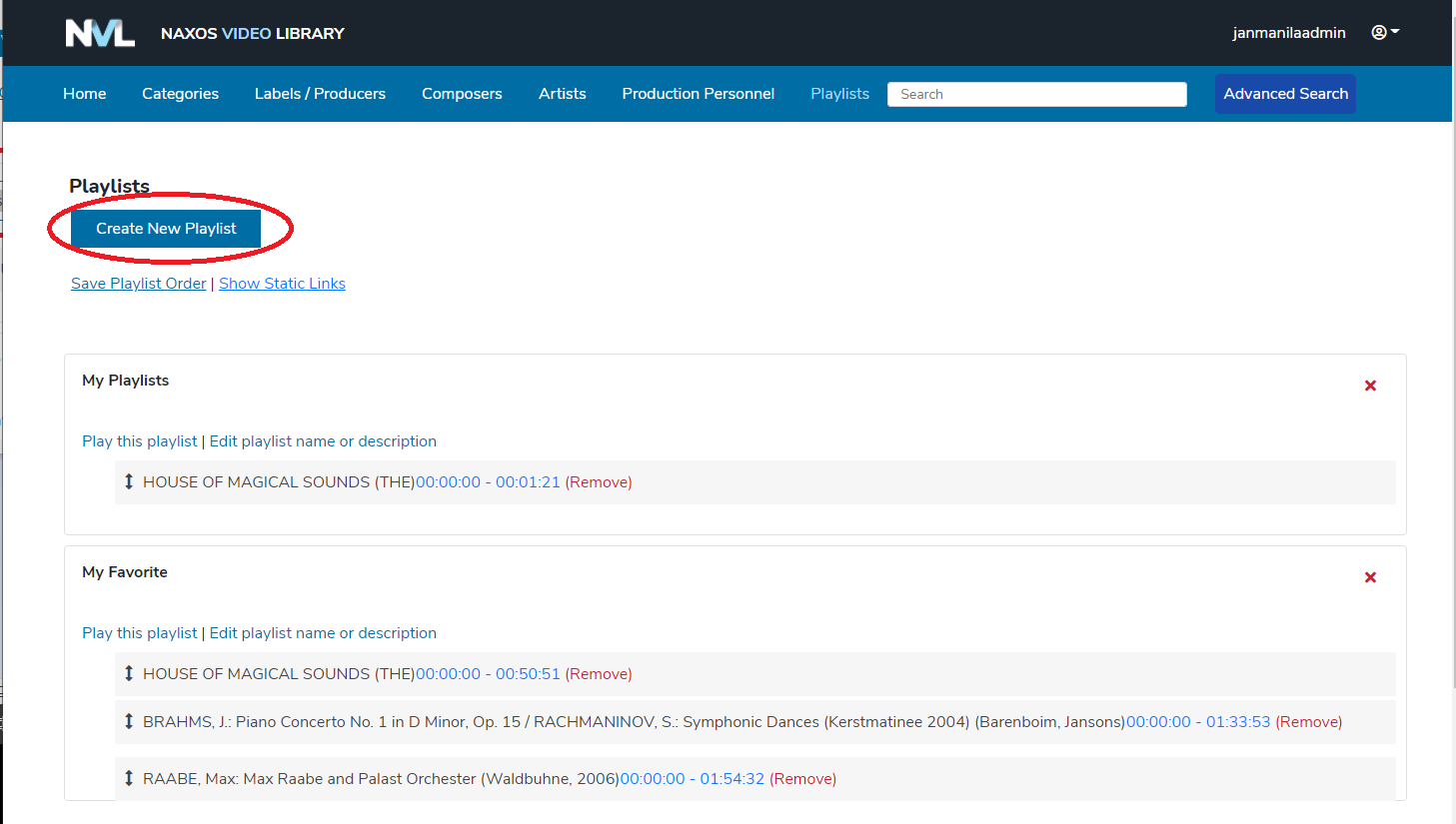Open Labels / Producers menu
The width and height of the screenshot is (1456, 824).
320,94
